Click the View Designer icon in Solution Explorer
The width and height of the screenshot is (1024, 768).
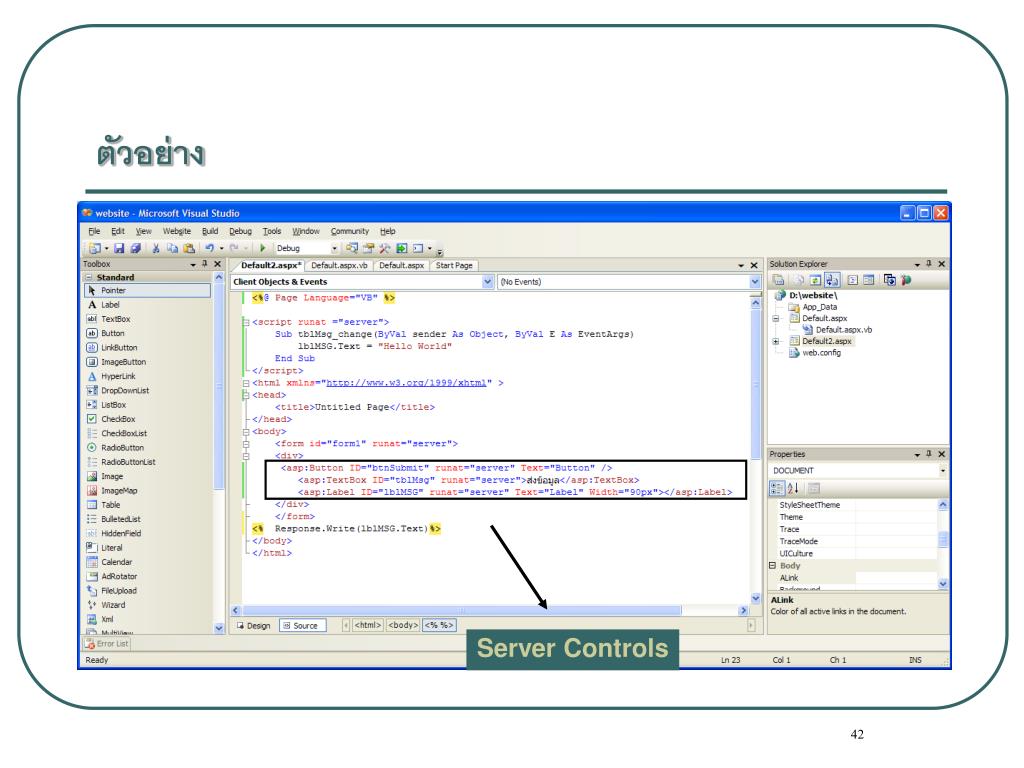click(x=869, y=280)
